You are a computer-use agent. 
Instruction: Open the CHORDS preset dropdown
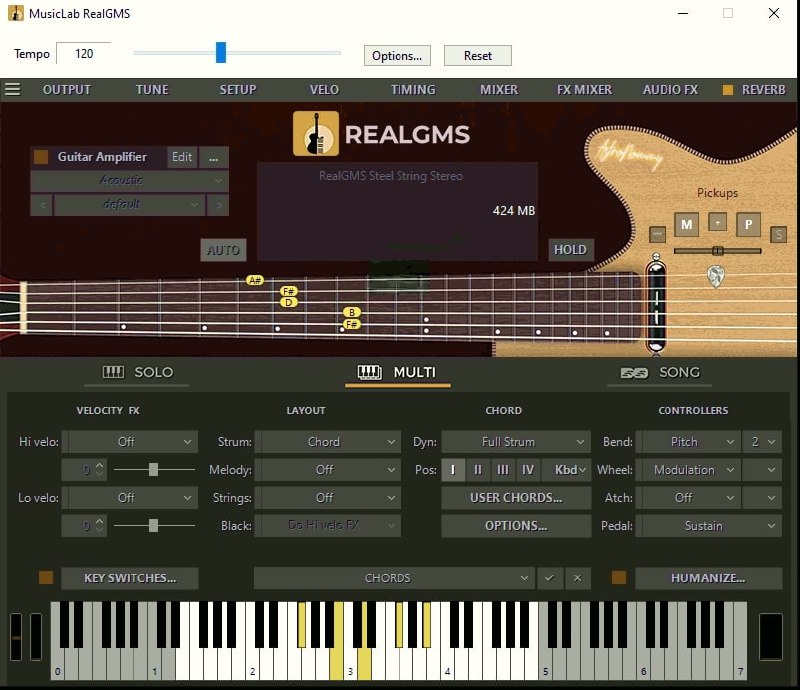(394, 578)
